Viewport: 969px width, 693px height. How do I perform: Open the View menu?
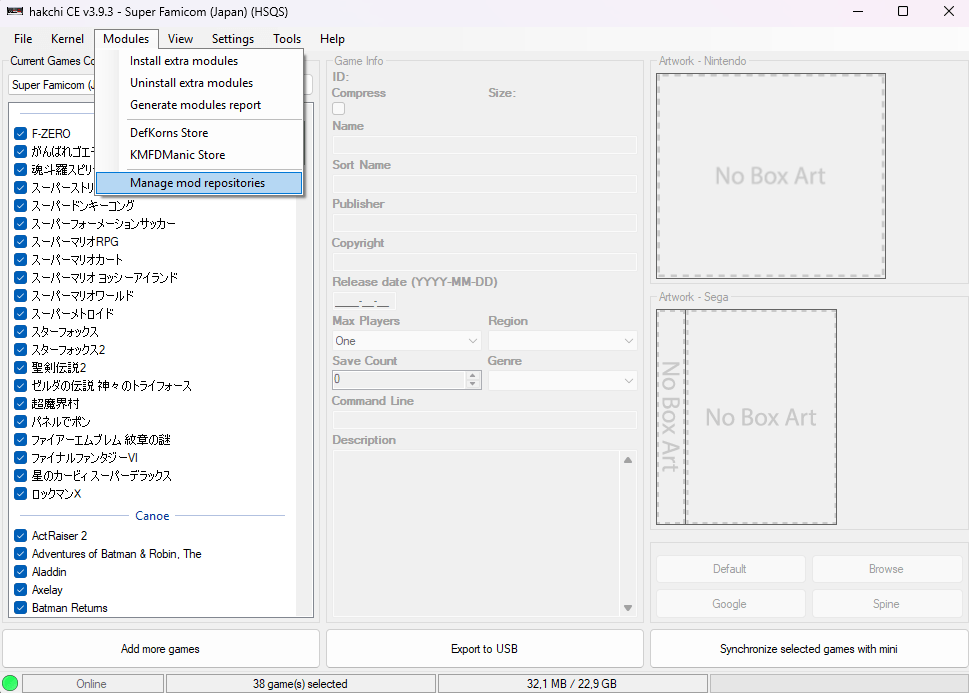(180, 38)
